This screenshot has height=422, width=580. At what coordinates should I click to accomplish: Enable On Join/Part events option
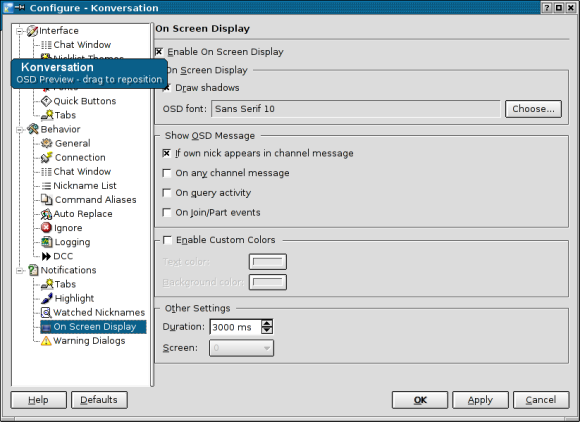(167, 213)
